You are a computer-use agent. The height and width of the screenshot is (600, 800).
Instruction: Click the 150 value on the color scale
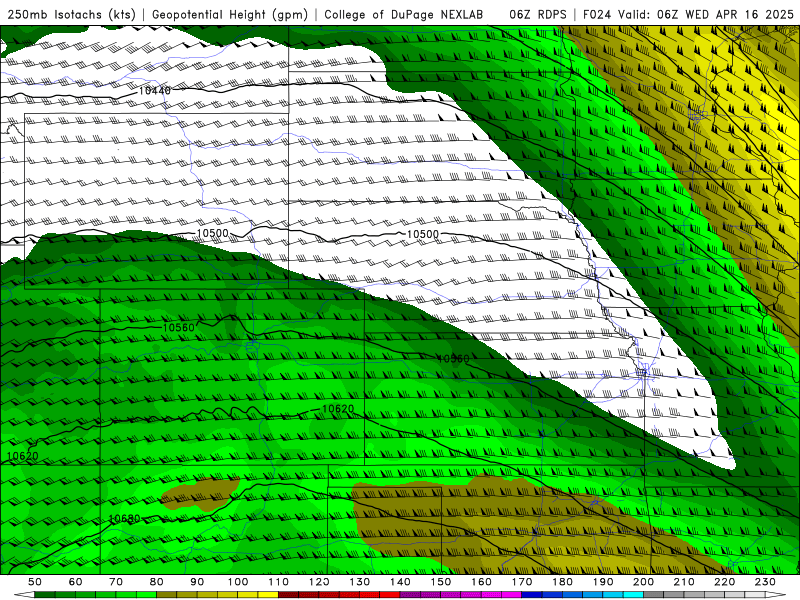pyautogui.click(x=441, y=582)
